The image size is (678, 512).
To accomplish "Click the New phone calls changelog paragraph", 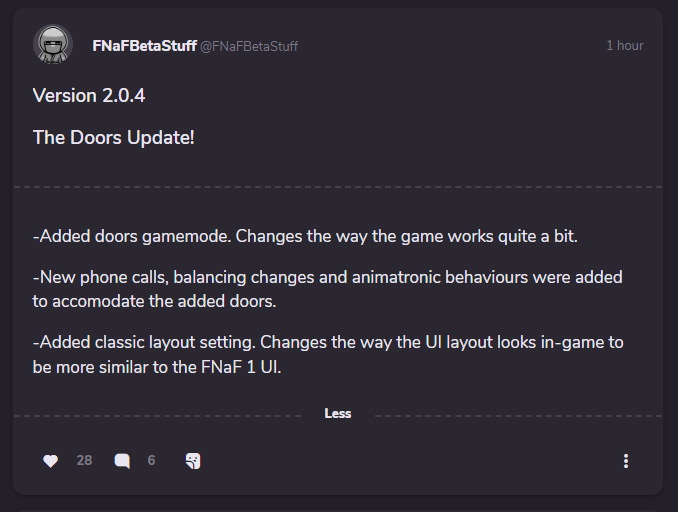I will pyautogui.click(x=328, y=286).
